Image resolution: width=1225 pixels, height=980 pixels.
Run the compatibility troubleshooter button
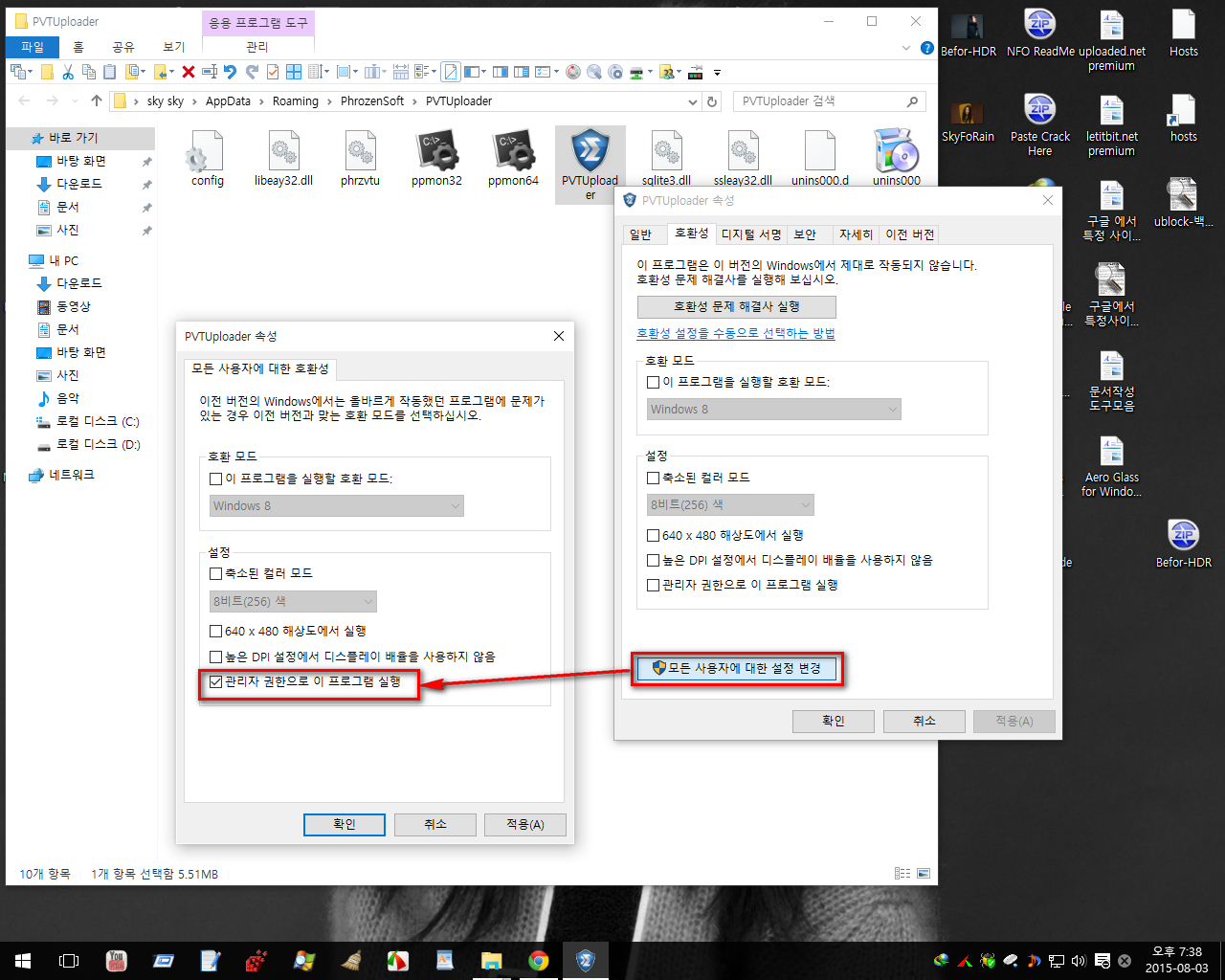[x=736, y=306]
